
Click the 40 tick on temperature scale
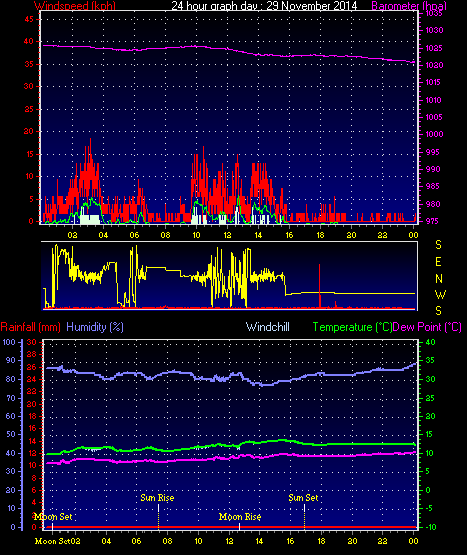pos(430,342)
